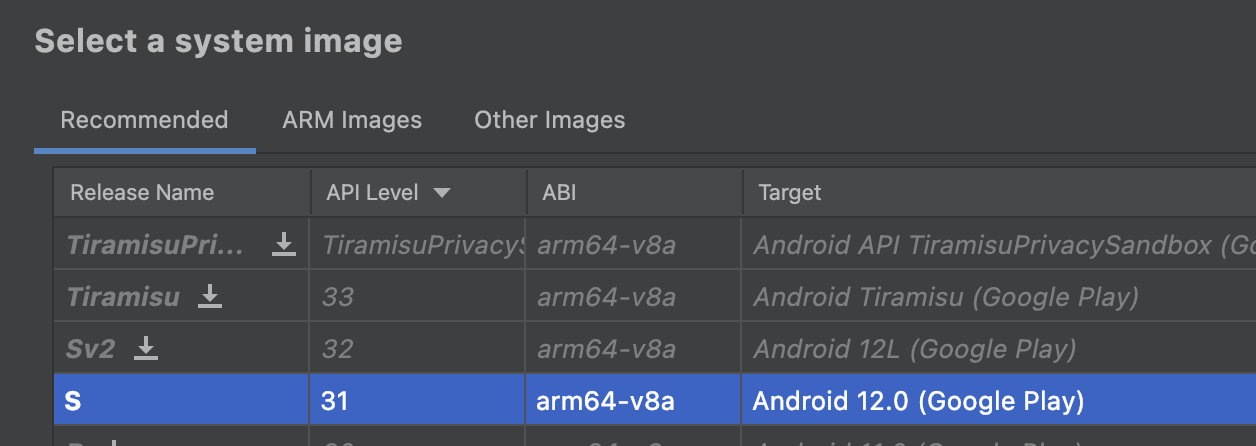Select the S release row

pyautogui.click(x=655, y=401)
